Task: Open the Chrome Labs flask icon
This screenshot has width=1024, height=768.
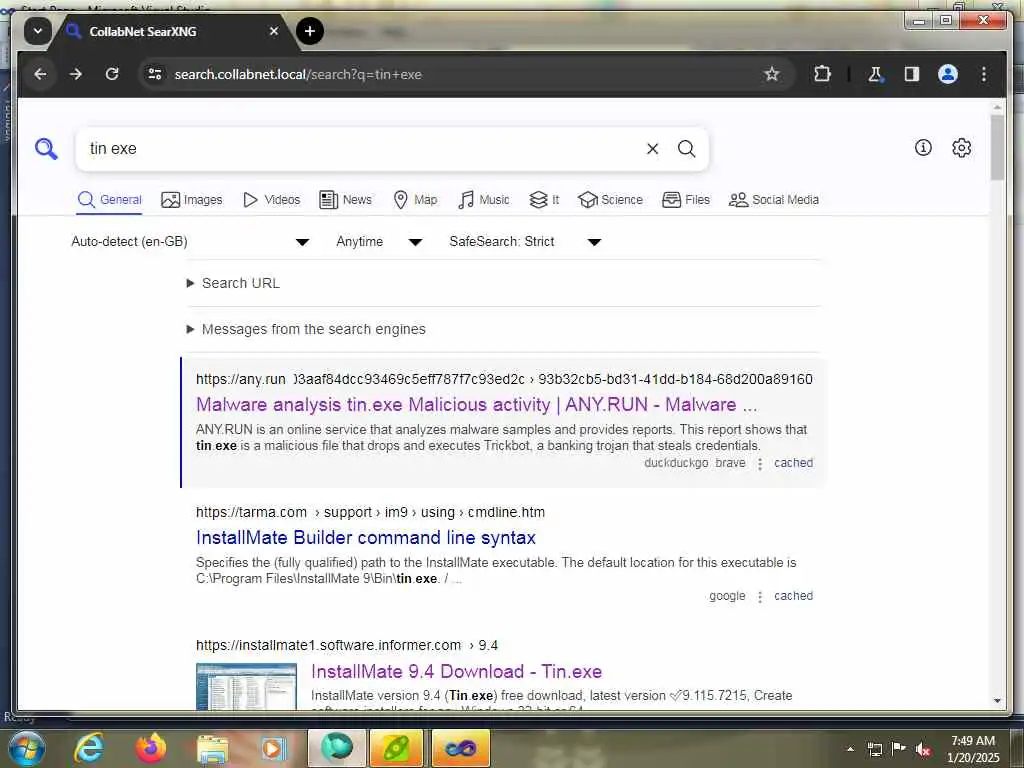Action: coord(876,74)
